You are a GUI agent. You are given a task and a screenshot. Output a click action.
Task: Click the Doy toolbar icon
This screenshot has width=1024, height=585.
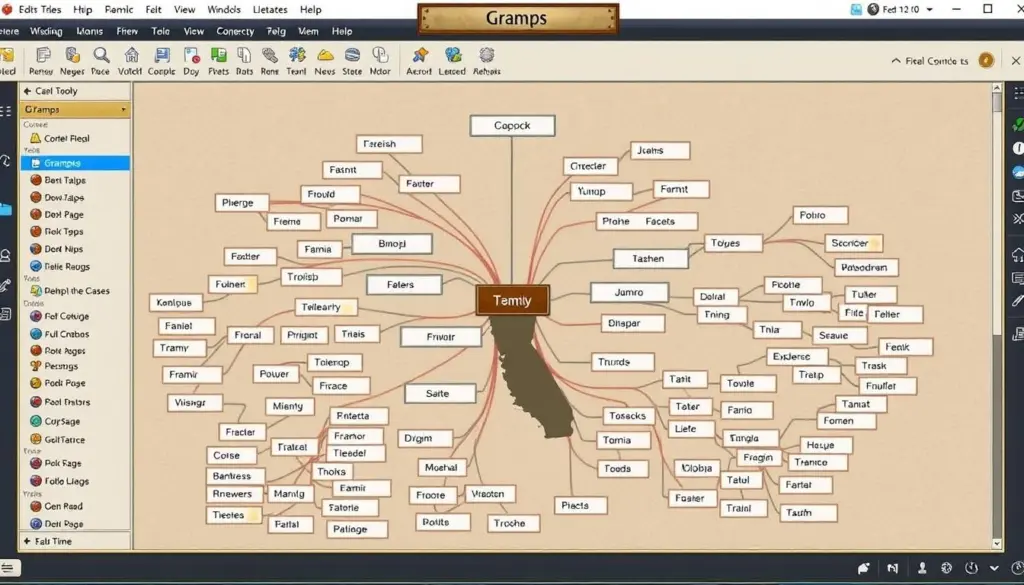click(x=191, y=55)
